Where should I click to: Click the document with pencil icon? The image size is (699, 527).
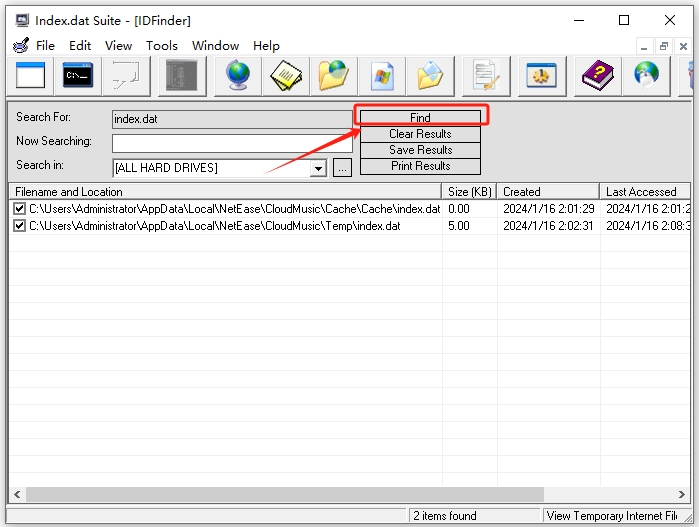486,76
